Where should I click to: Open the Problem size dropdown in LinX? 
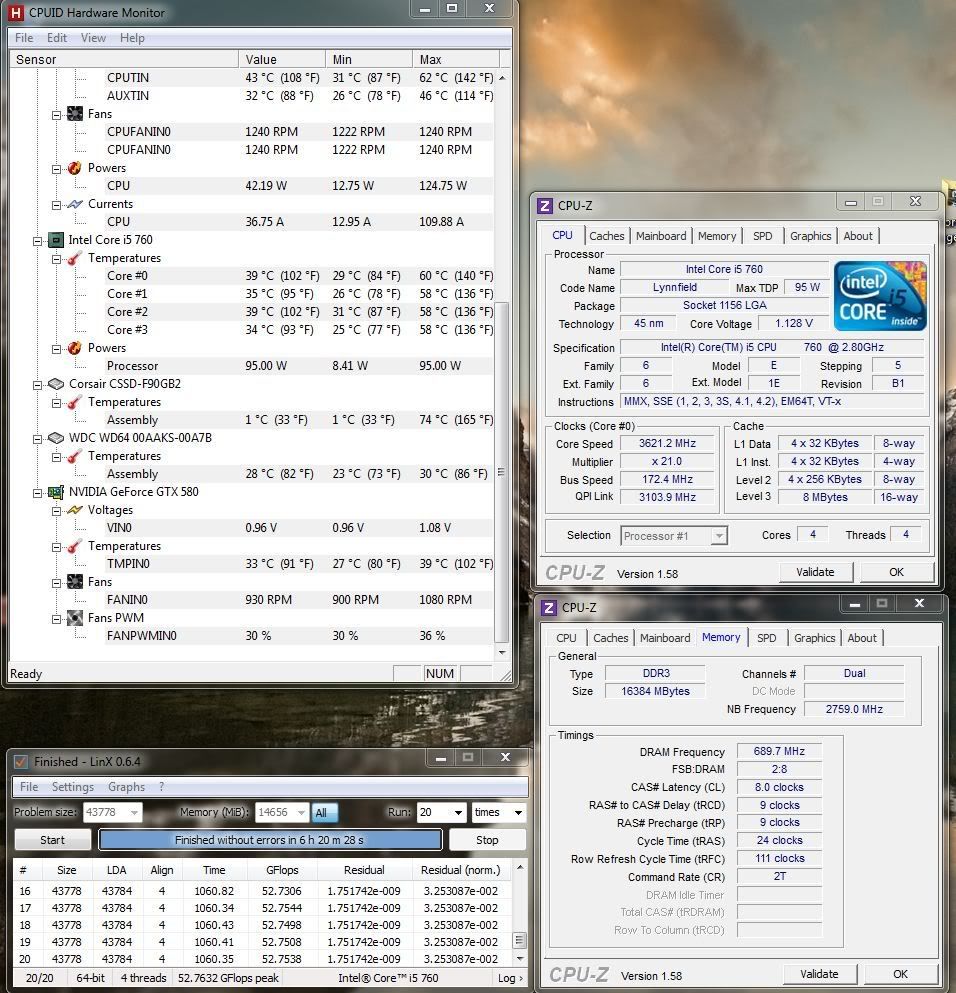(134, 813)
